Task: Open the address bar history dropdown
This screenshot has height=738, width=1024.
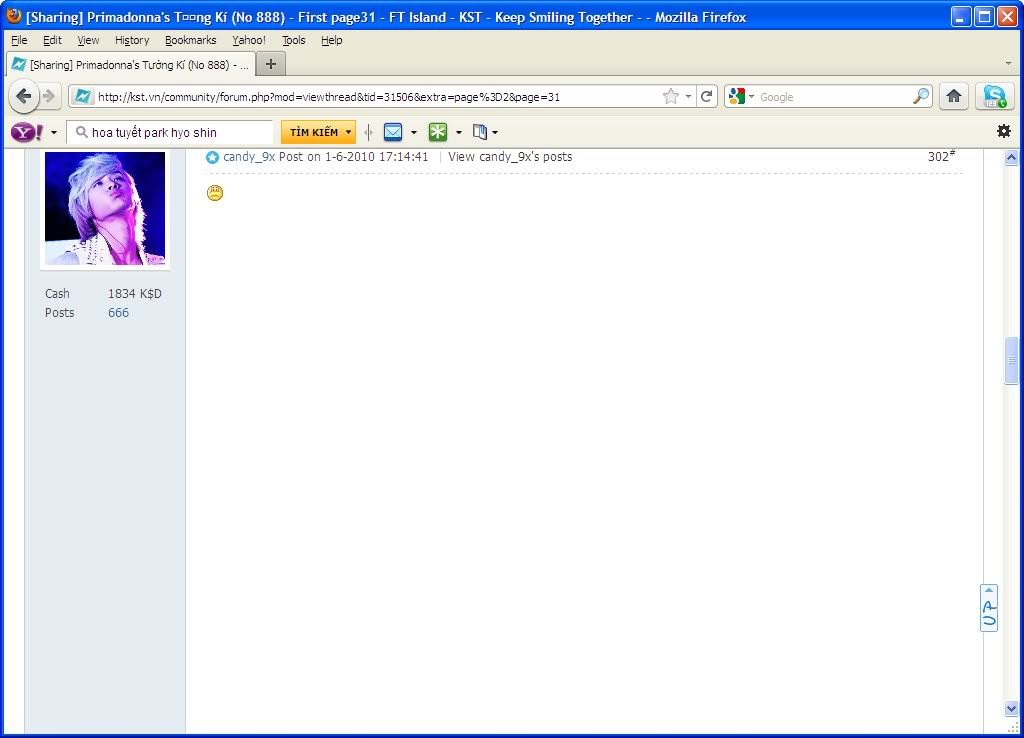Action: (688, 97)
